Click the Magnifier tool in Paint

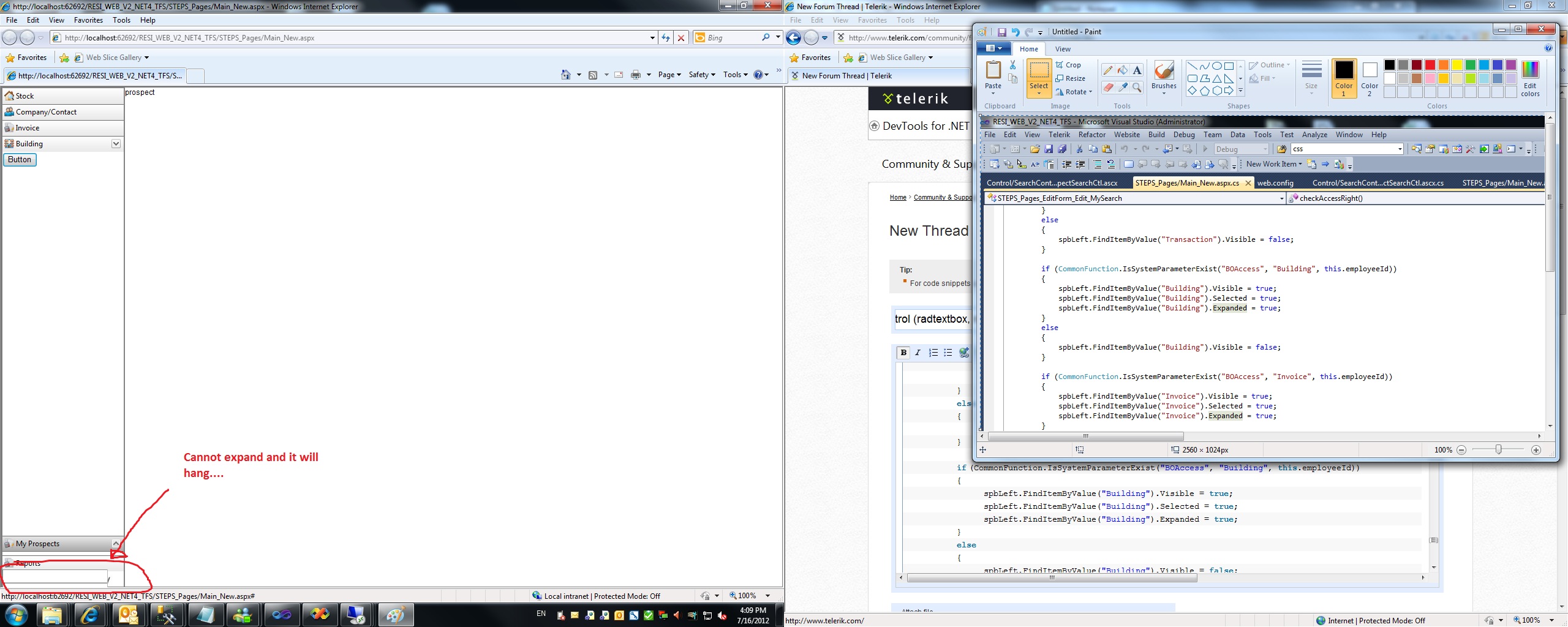1137,88
